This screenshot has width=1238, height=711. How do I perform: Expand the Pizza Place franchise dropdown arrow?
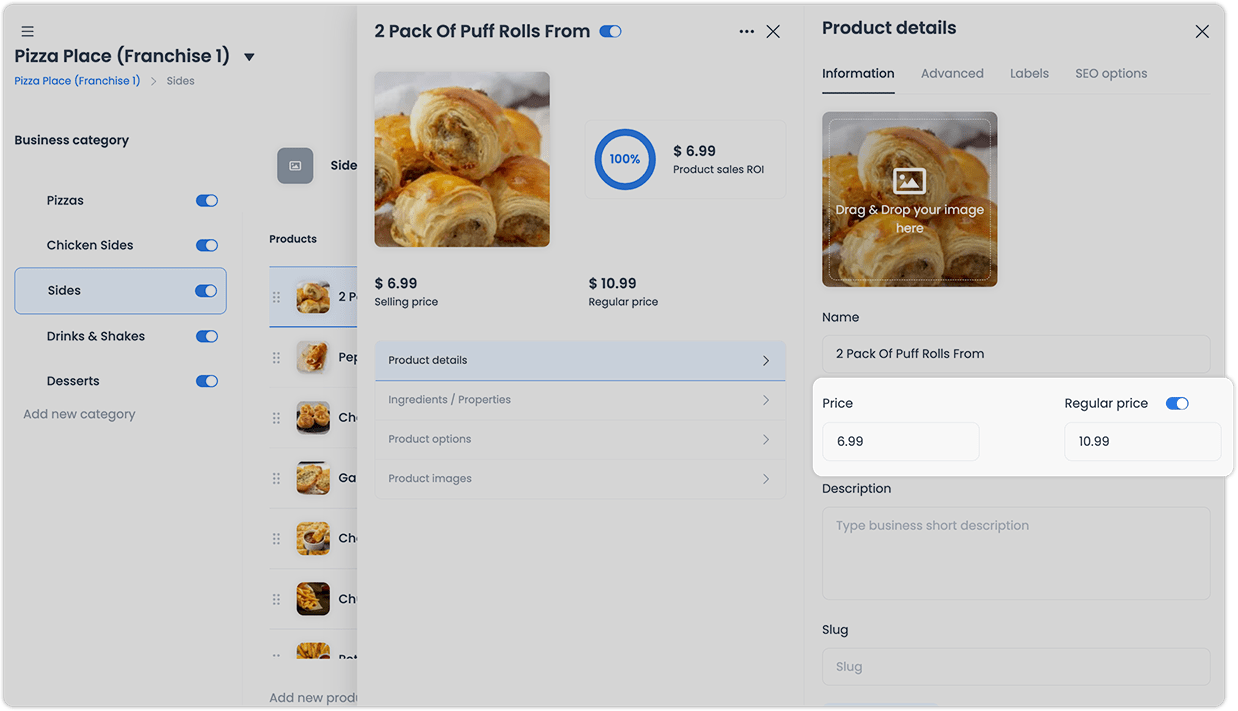pos(249,57)
